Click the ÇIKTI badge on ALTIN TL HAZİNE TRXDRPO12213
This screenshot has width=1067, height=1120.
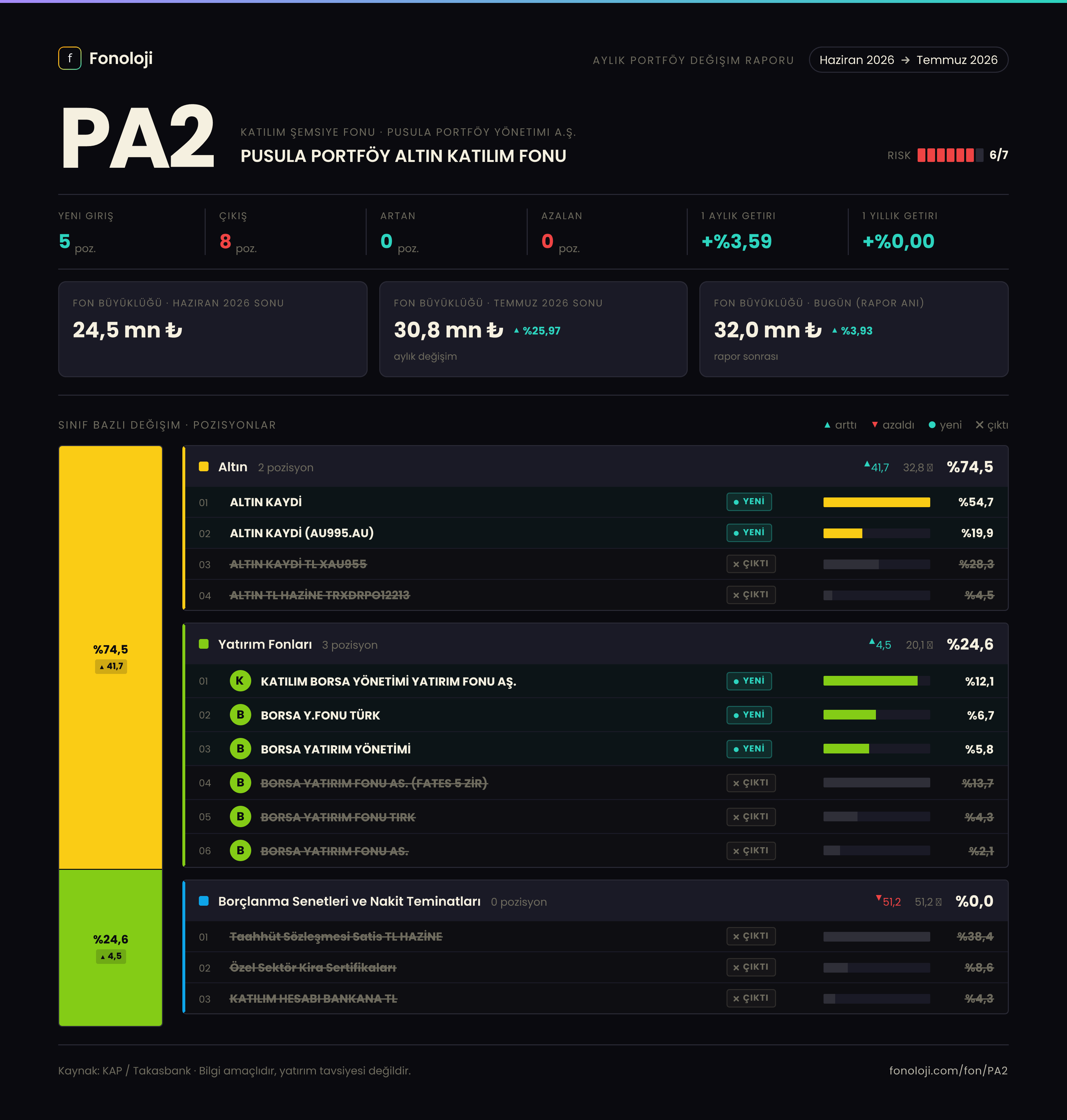pos(751,595)
